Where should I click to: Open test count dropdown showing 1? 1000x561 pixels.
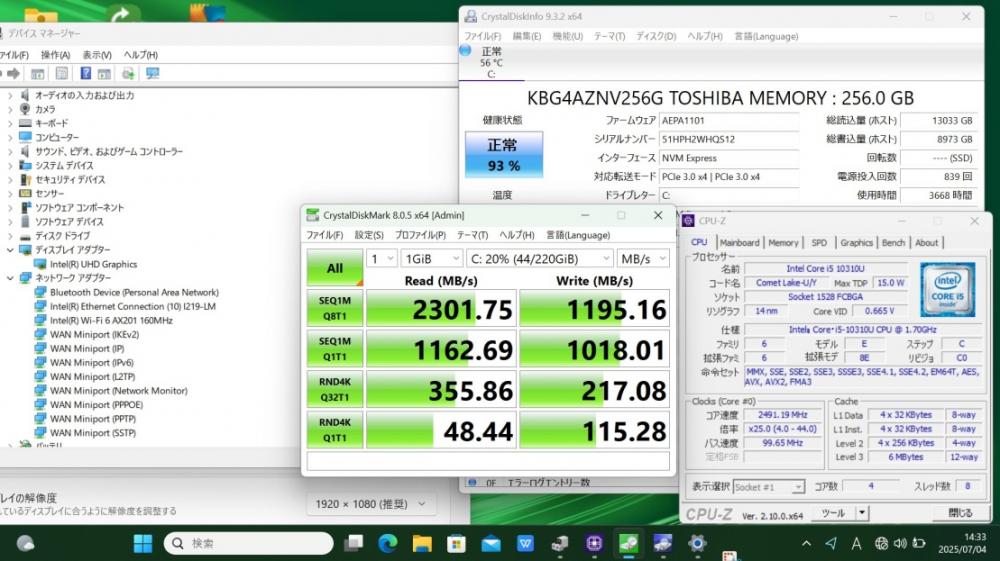click(381, 258)
